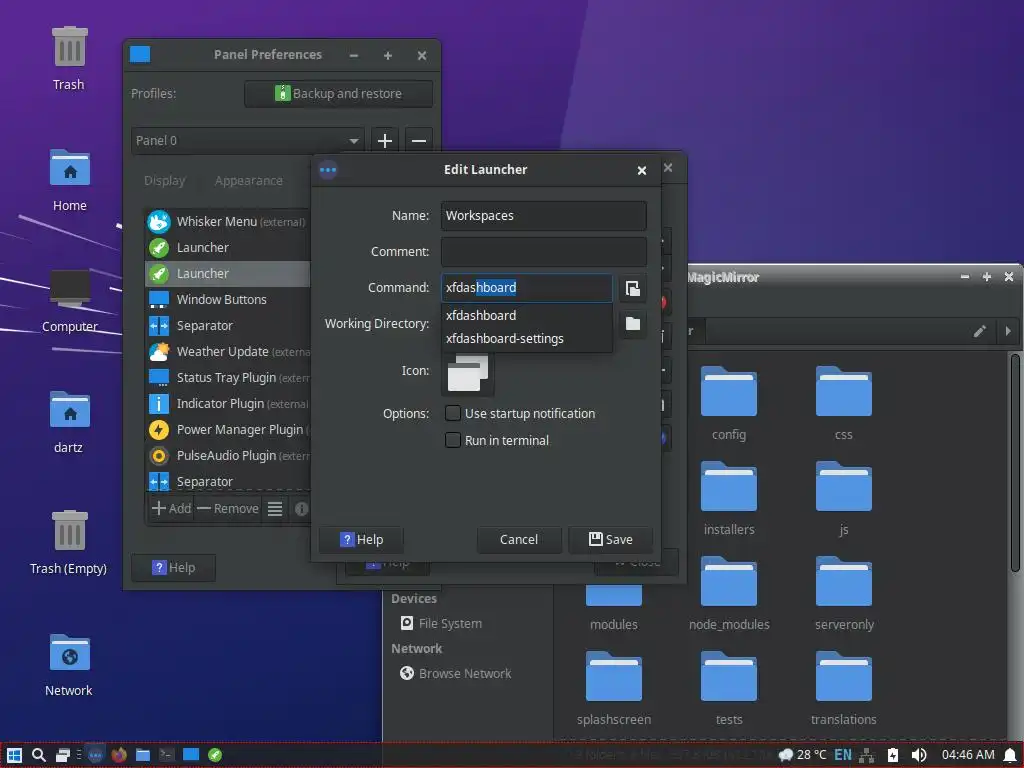The image size is (1024, 768).
Task: Select Whisker Menu in items list
Action: pos(227,221)
